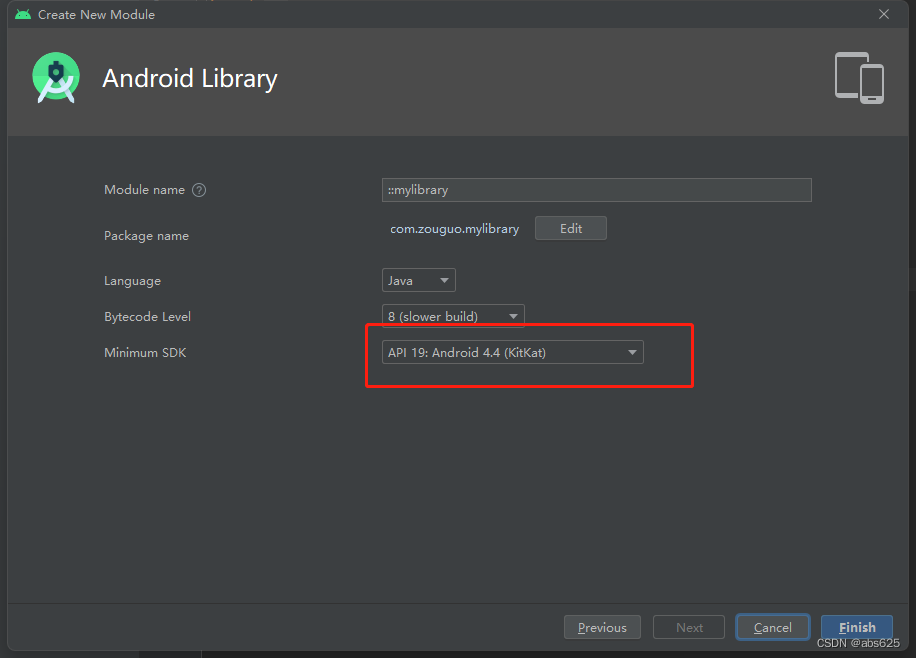The width and height of the screenshot is (916, 658).
Task: Close the Create New Module dialog
Action: (x=883, y=14)
